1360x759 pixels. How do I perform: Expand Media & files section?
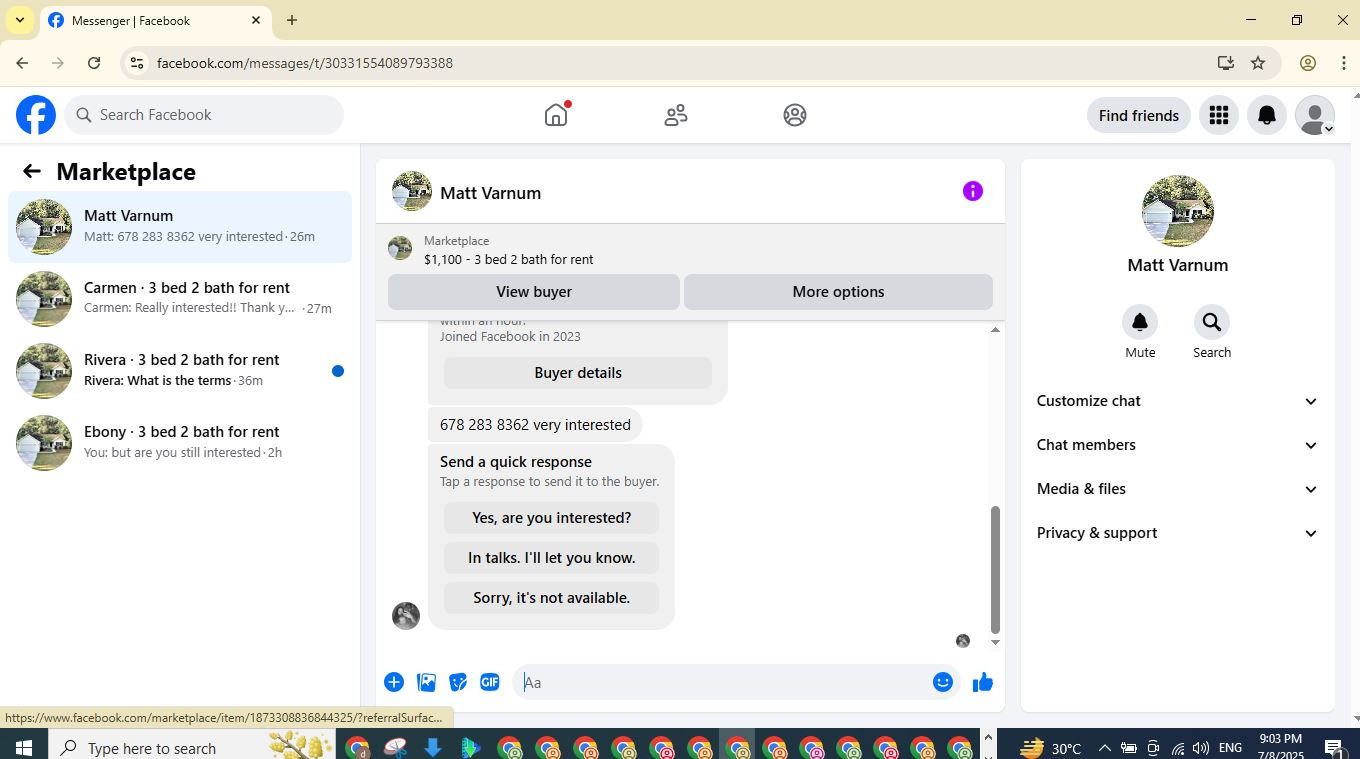coord(1178,489)
